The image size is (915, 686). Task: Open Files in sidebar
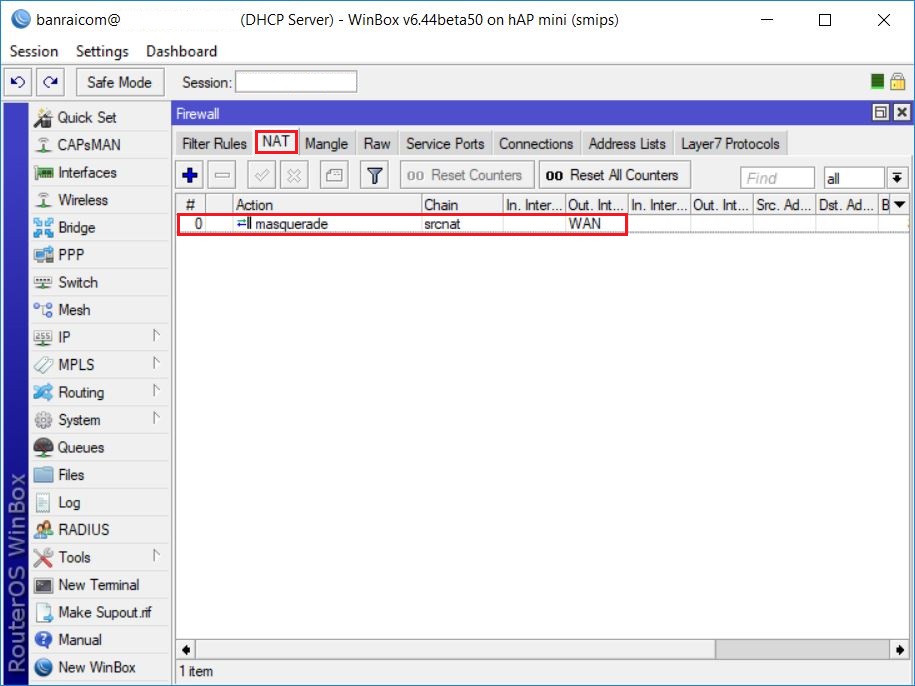coord(100,475)
